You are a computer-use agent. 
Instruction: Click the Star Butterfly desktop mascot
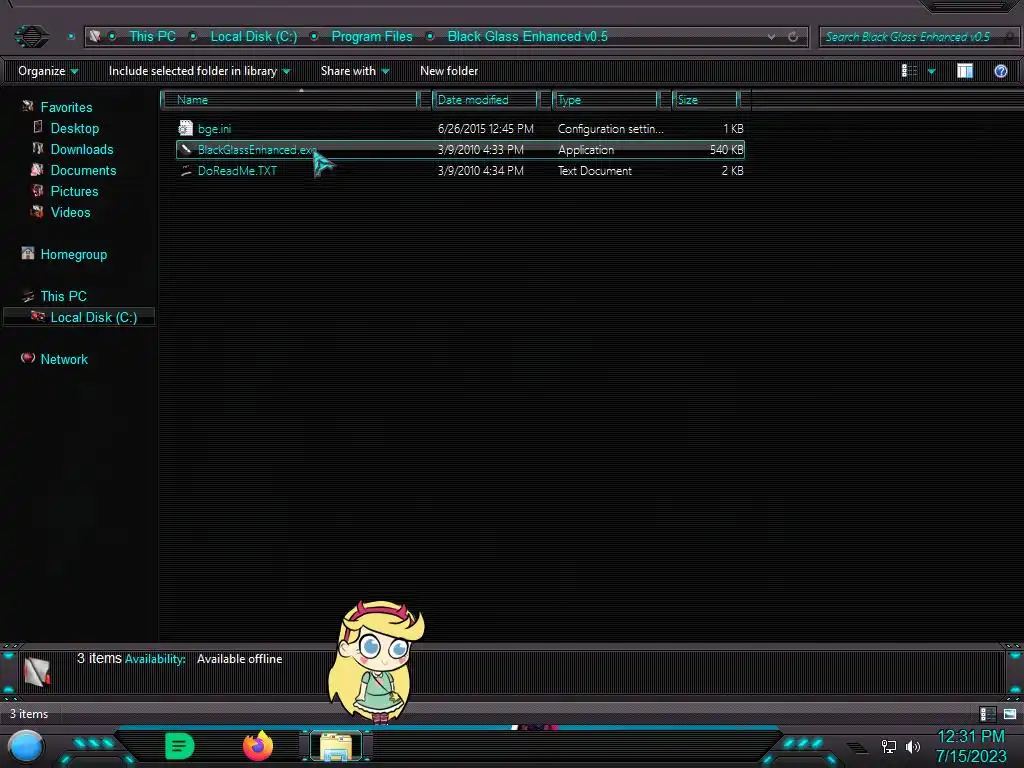377,662
